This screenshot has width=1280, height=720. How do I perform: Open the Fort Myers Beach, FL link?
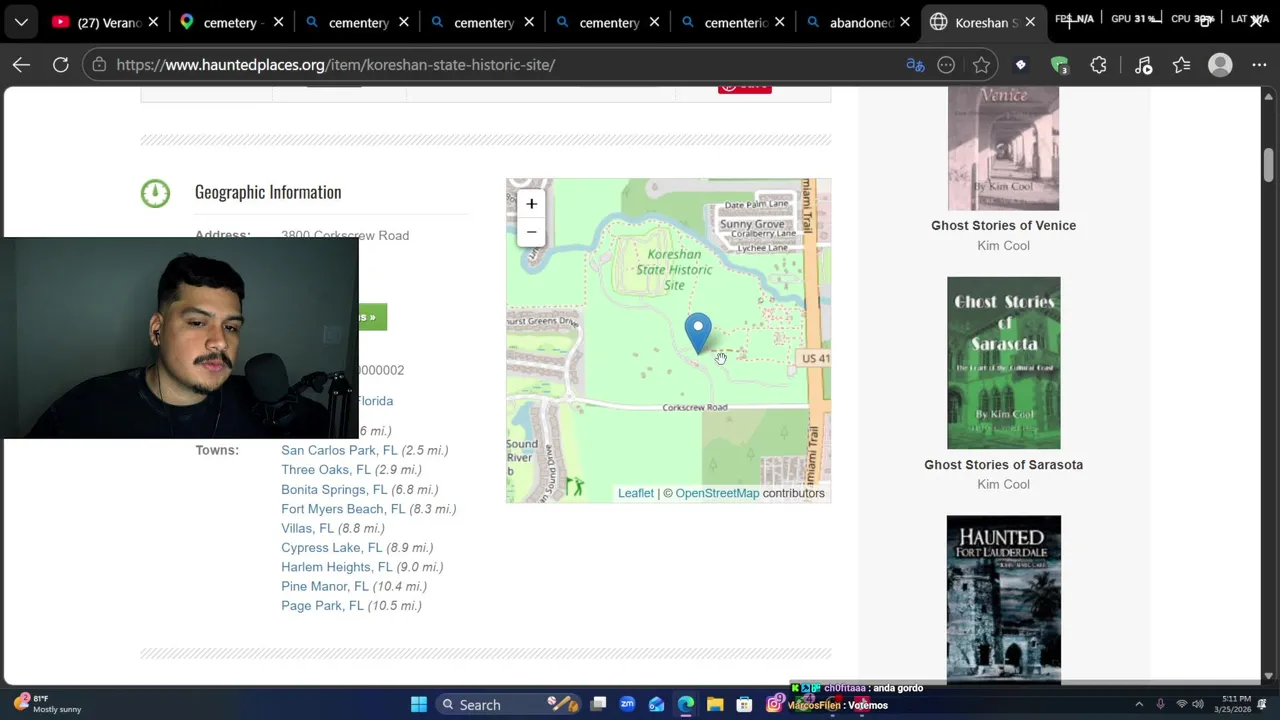click(343, 509)
